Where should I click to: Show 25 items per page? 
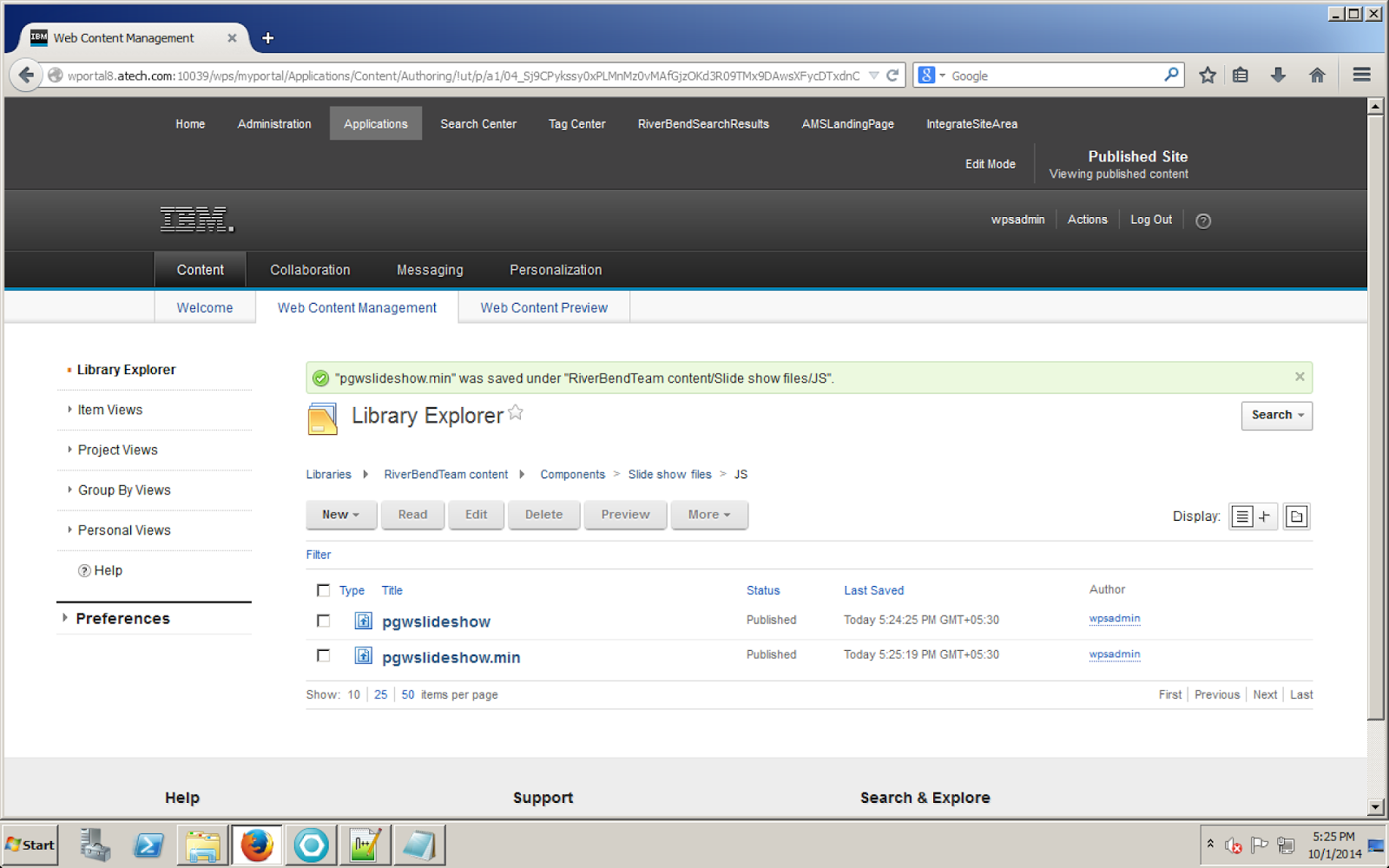tap(381, 694)
